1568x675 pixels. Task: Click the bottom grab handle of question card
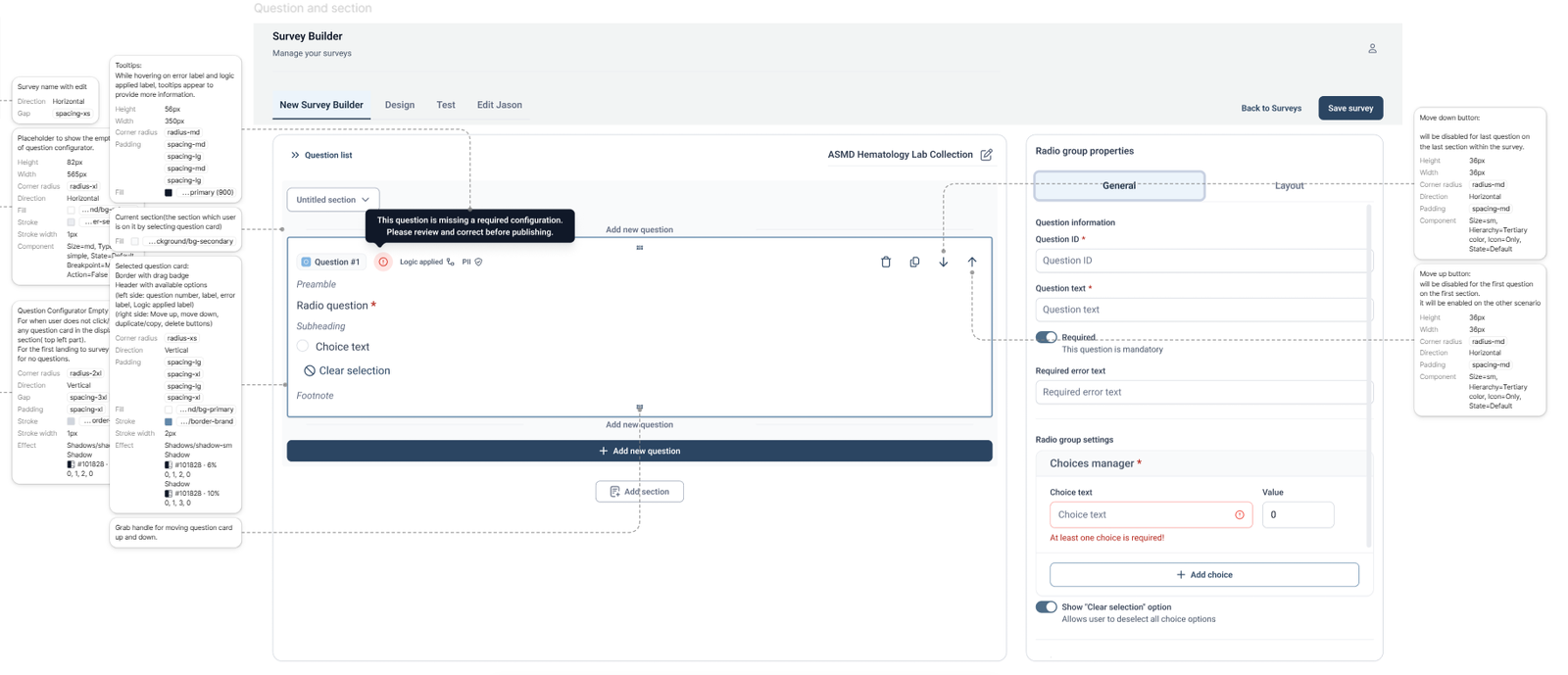click(x=639, y=408)
